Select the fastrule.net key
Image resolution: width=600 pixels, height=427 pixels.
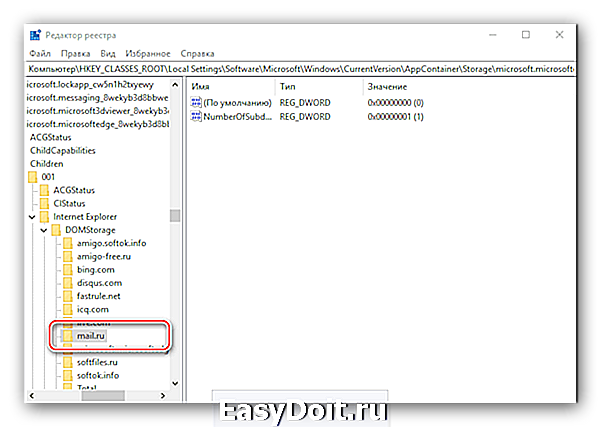[98, 296]
